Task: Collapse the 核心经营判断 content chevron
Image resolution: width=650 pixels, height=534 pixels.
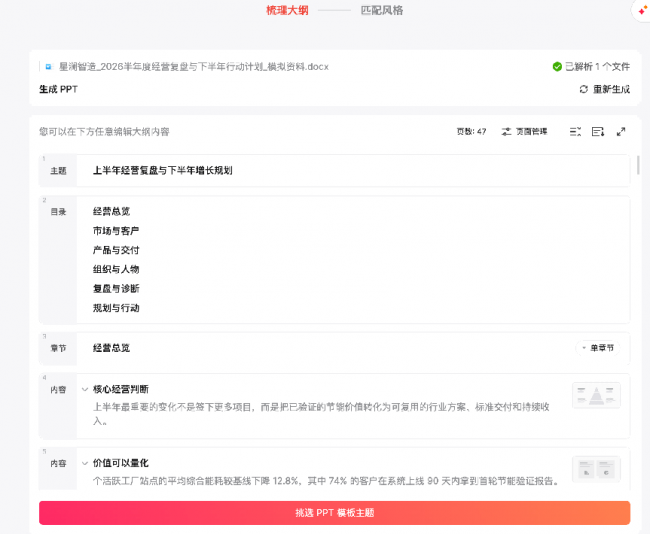Action: click(85, 389)
